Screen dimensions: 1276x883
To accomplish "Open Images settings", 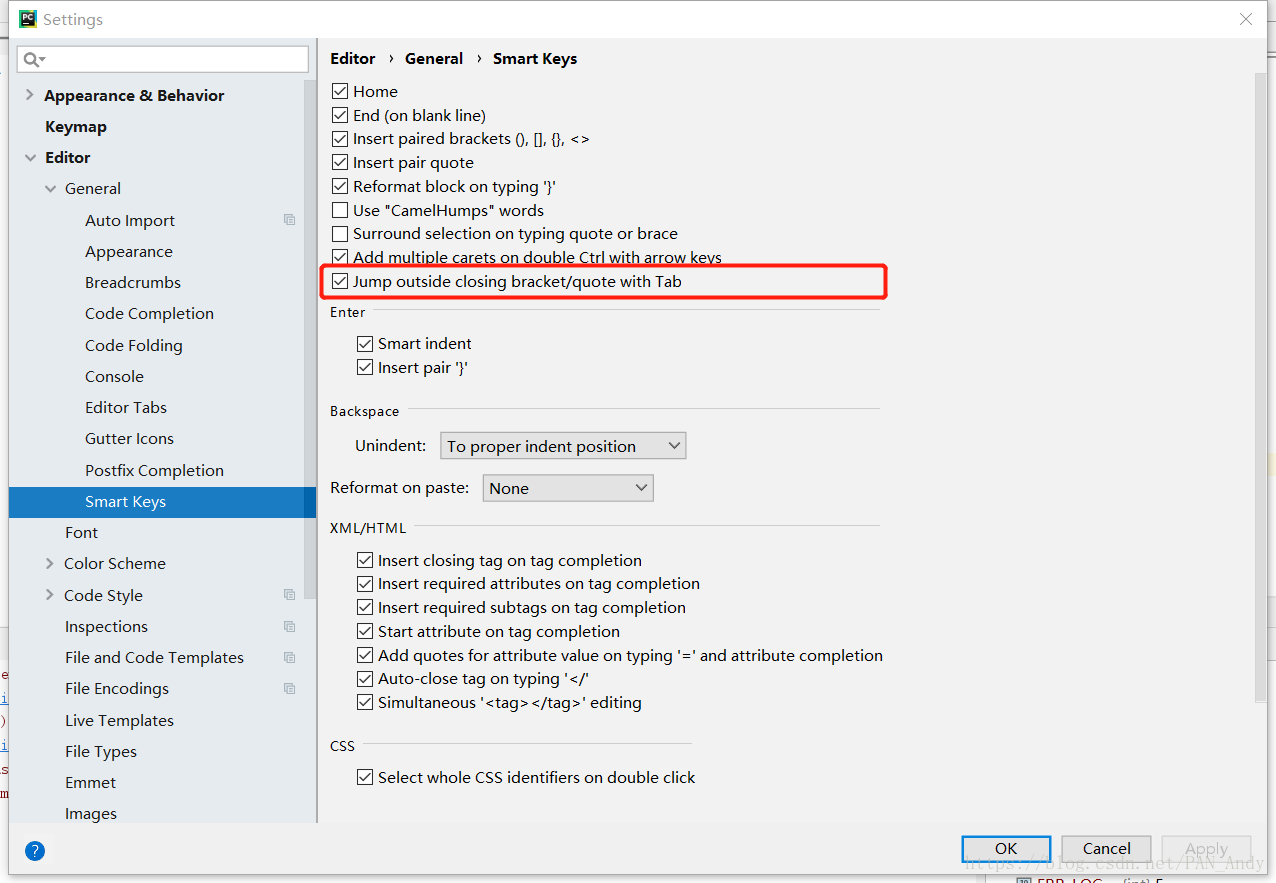I will click(91, 813).
